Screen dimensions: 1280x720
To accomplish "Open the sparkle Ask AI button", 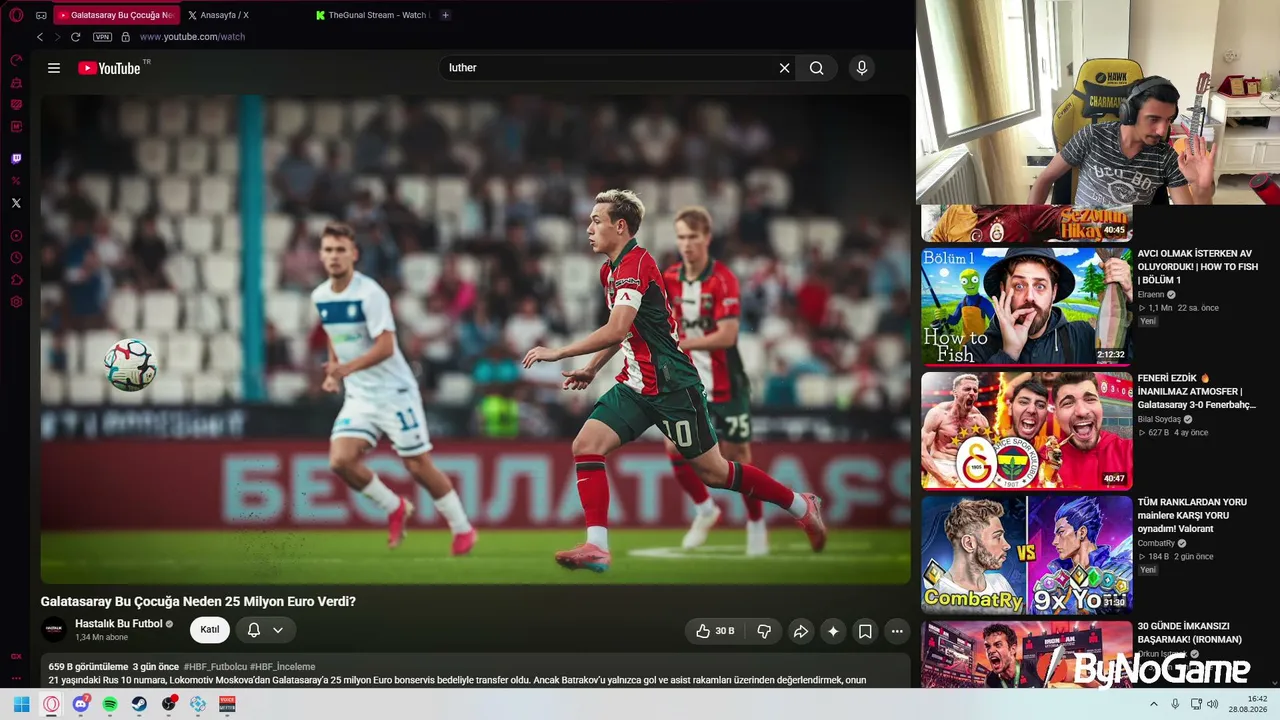I will [x=833, y=631].
